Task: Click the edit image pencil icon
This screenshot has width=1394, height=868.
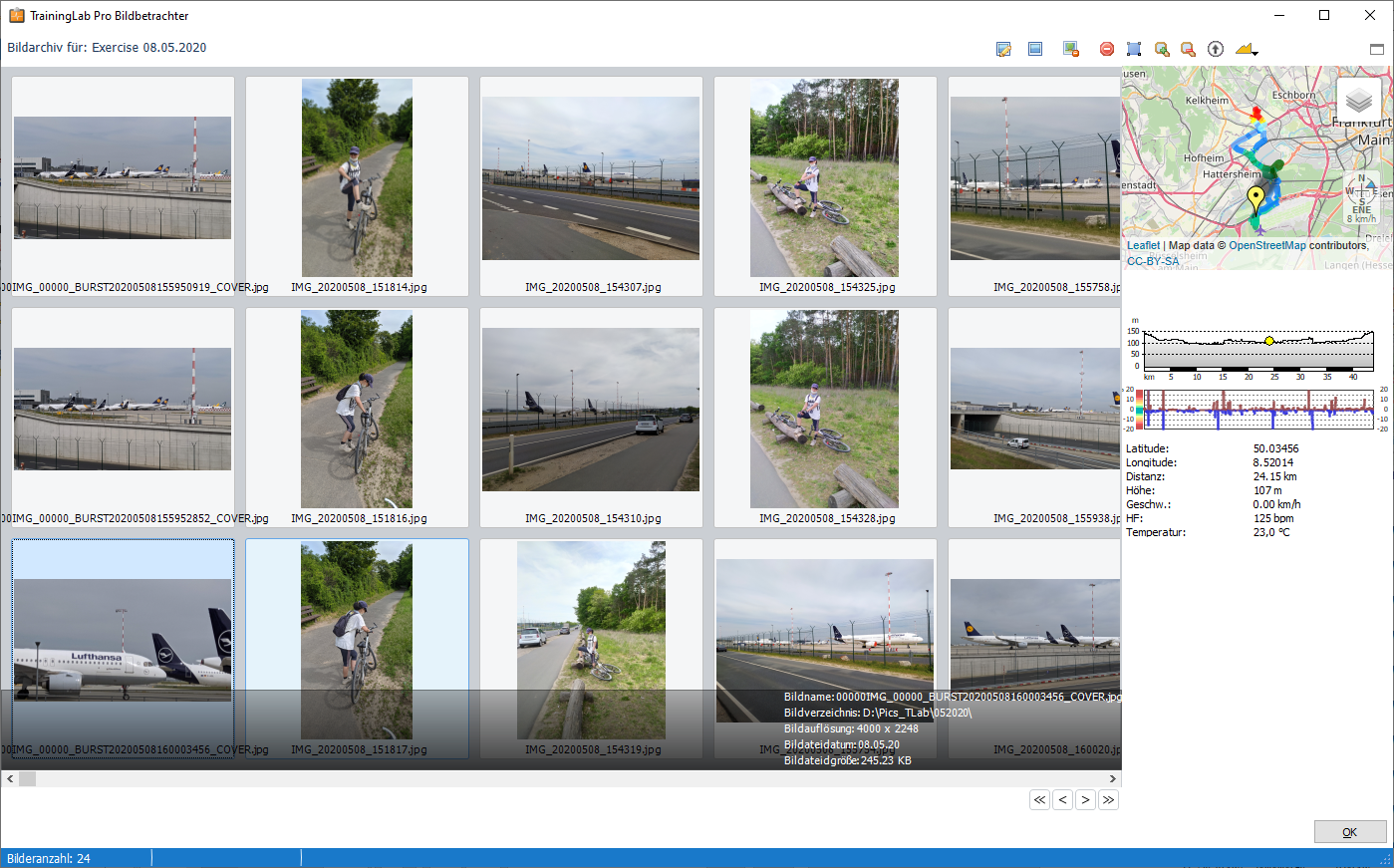Action: pyautogui.click(x=1003, y=49)
